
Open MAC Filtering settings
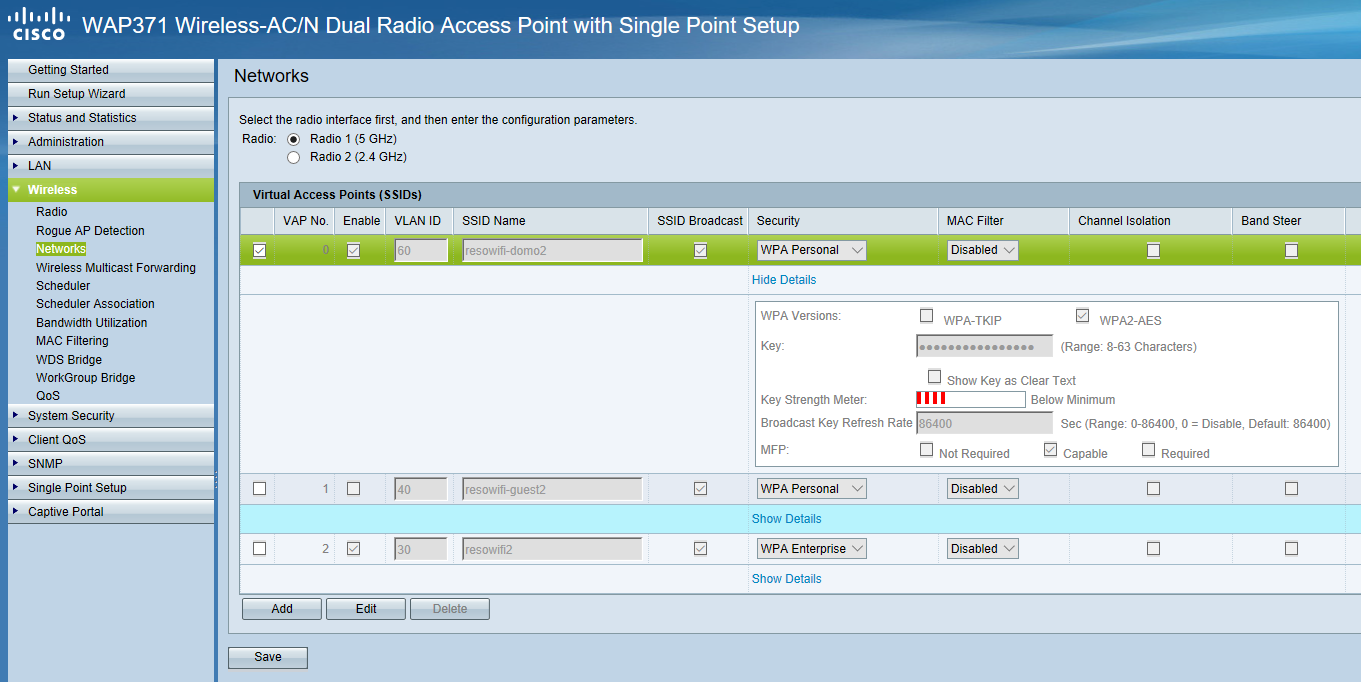point(72,341)
